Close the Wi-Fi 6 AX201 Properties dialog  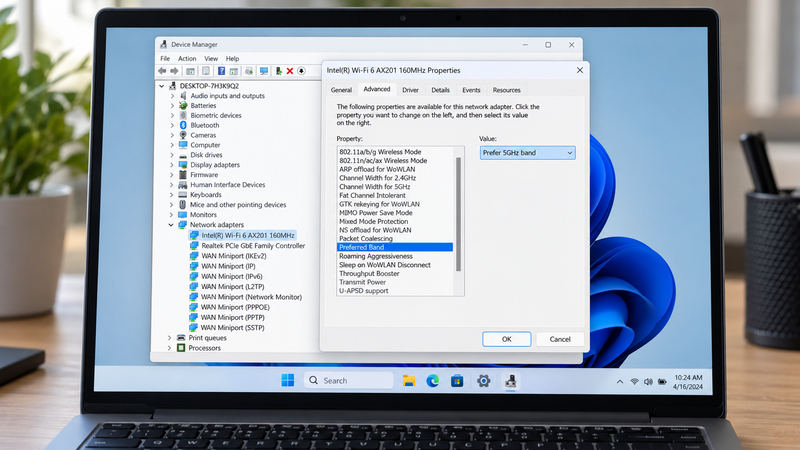point(580,70)
